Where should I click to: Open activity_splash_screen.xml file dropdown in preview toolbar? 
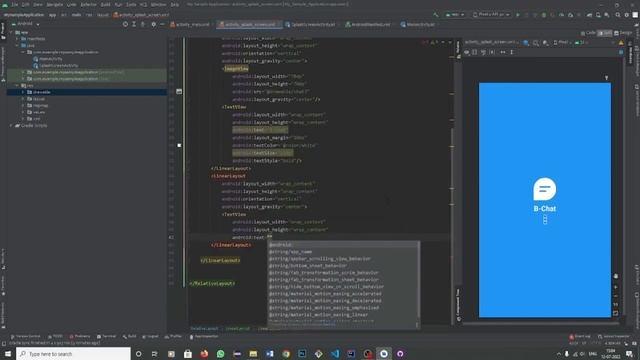[492, 42]
